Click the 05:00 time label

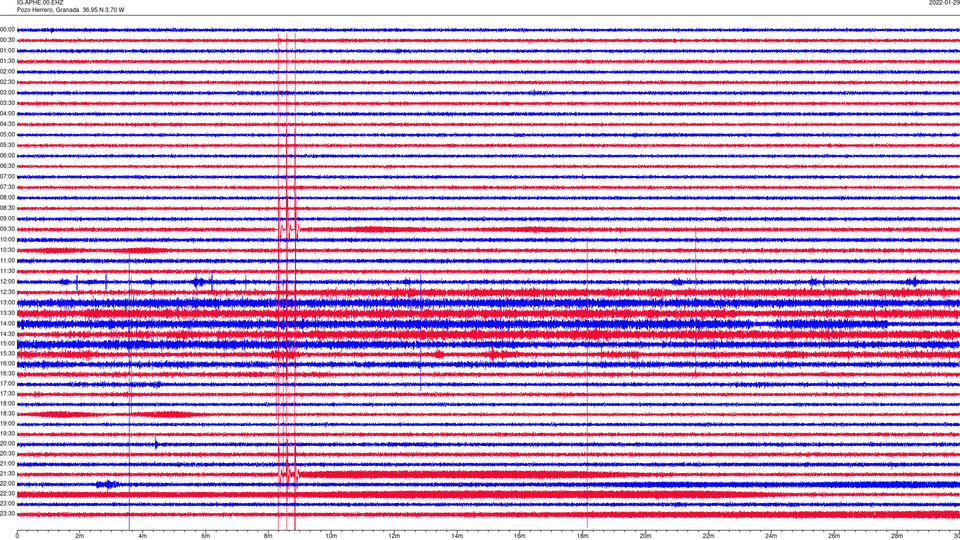(8, 135)
